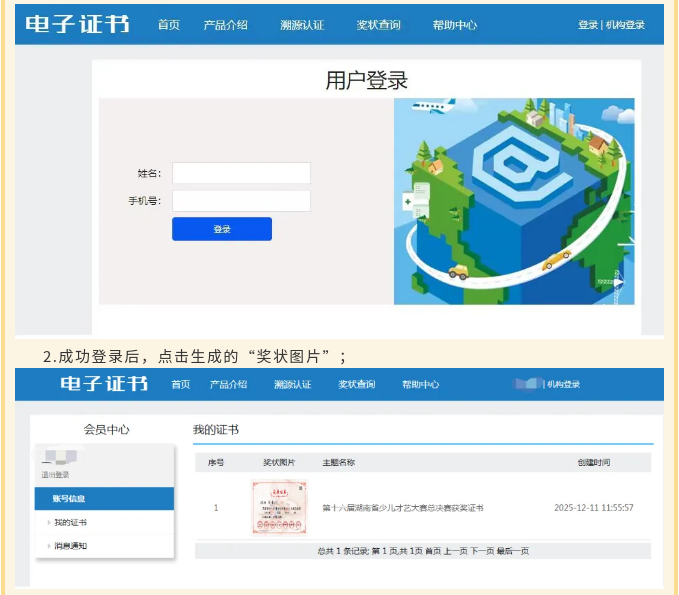This screenshot has height=595, width=679.
Task: Go to 溯源认证 on the login page header
Action: (302, 25)
